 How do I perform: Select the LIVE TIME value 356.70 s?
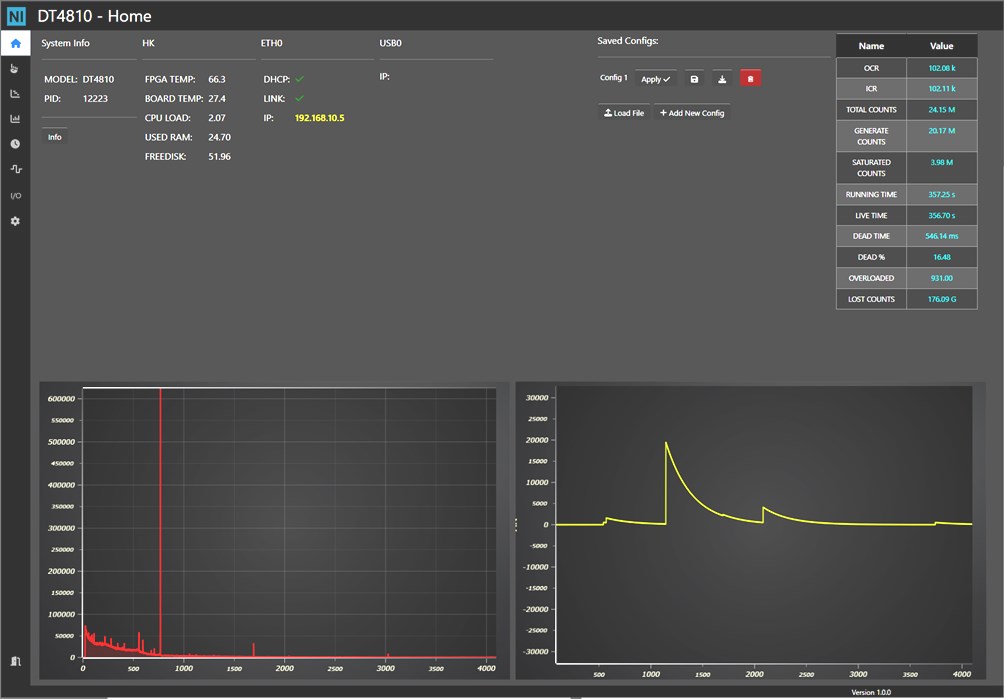942,216
